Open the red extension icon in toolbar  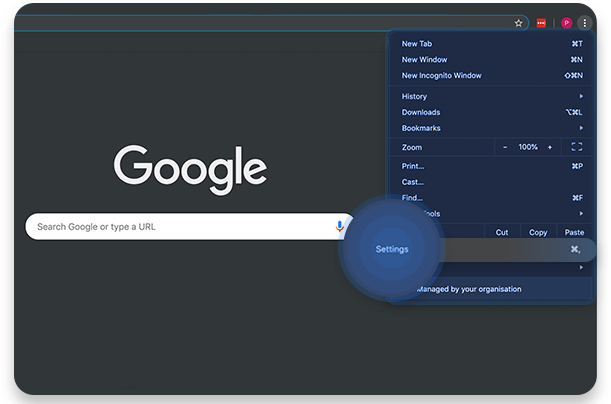click(541, 23)
